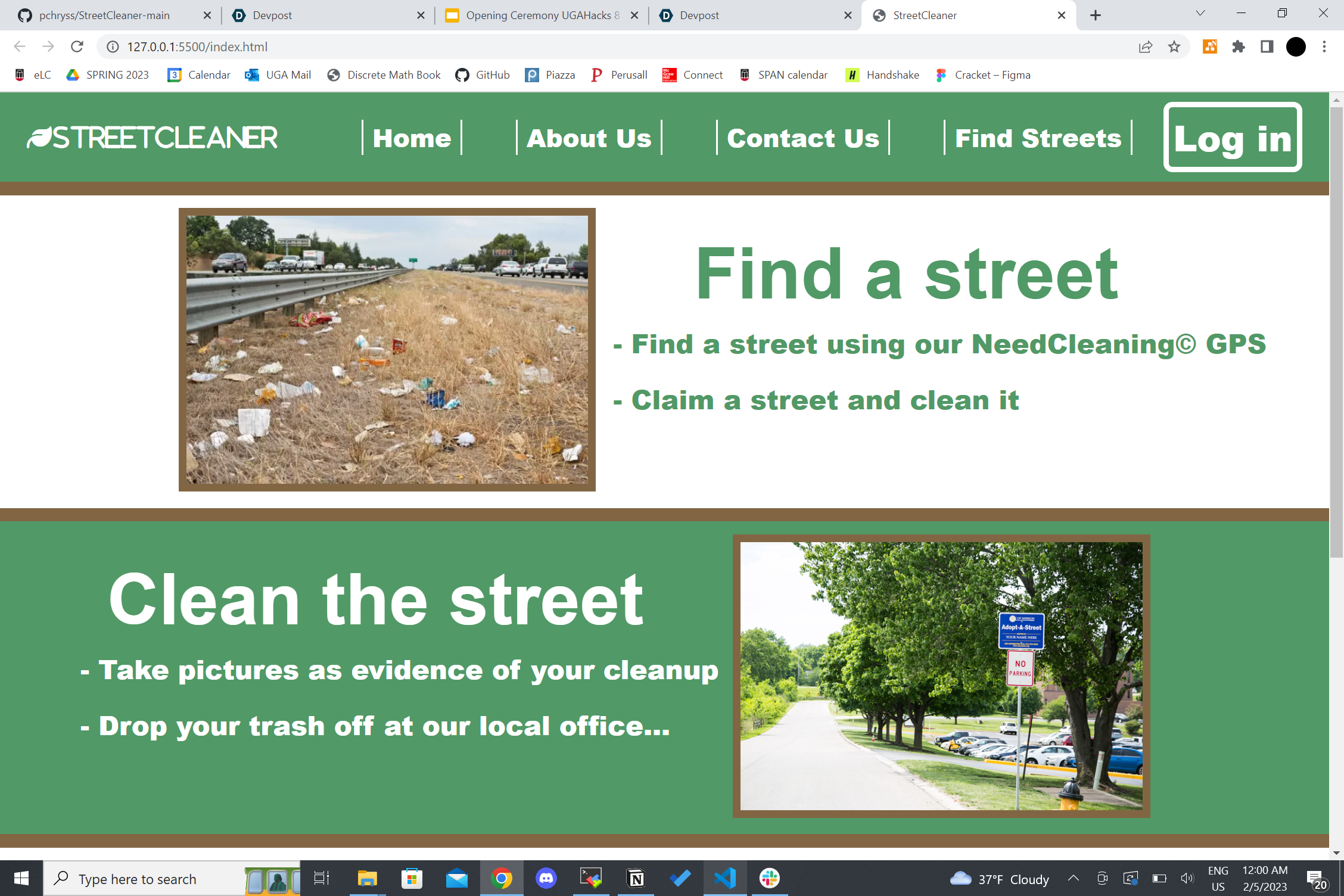This screenshot has width=1344, height=896.
Task: Click the Find Streets link
Action: 1038,138
